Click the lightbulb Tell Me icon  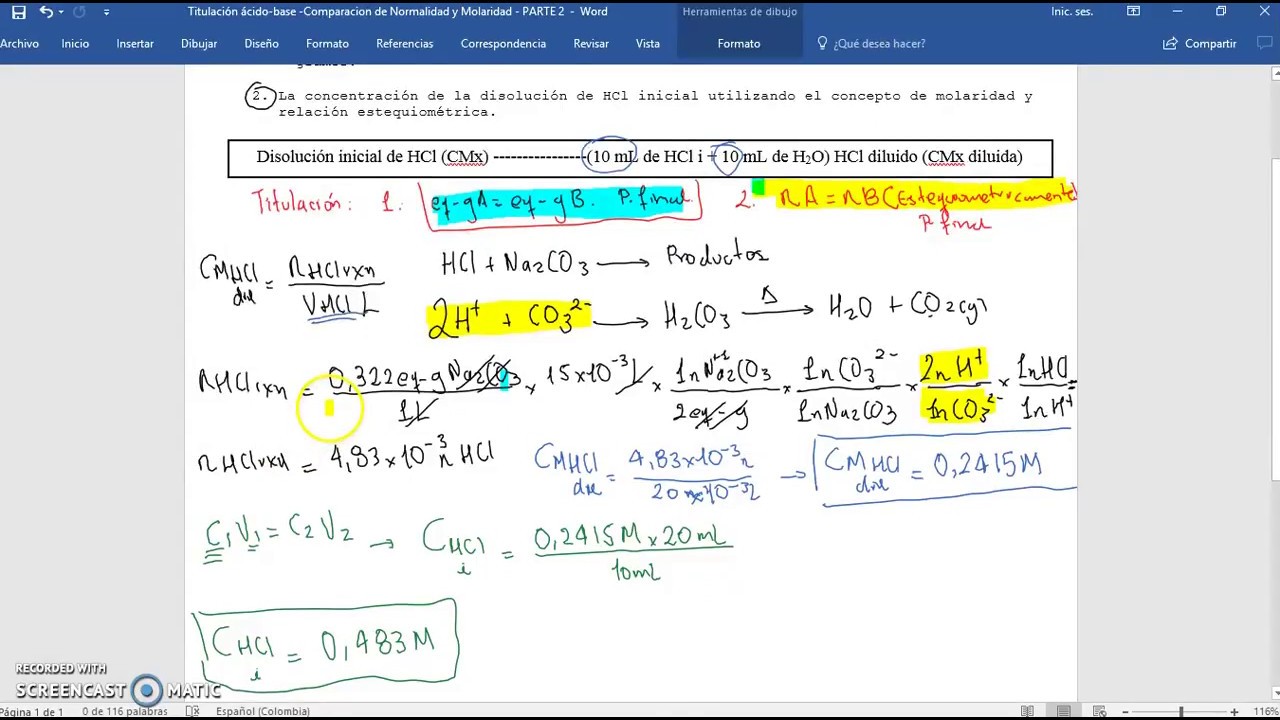pos(822,44)
